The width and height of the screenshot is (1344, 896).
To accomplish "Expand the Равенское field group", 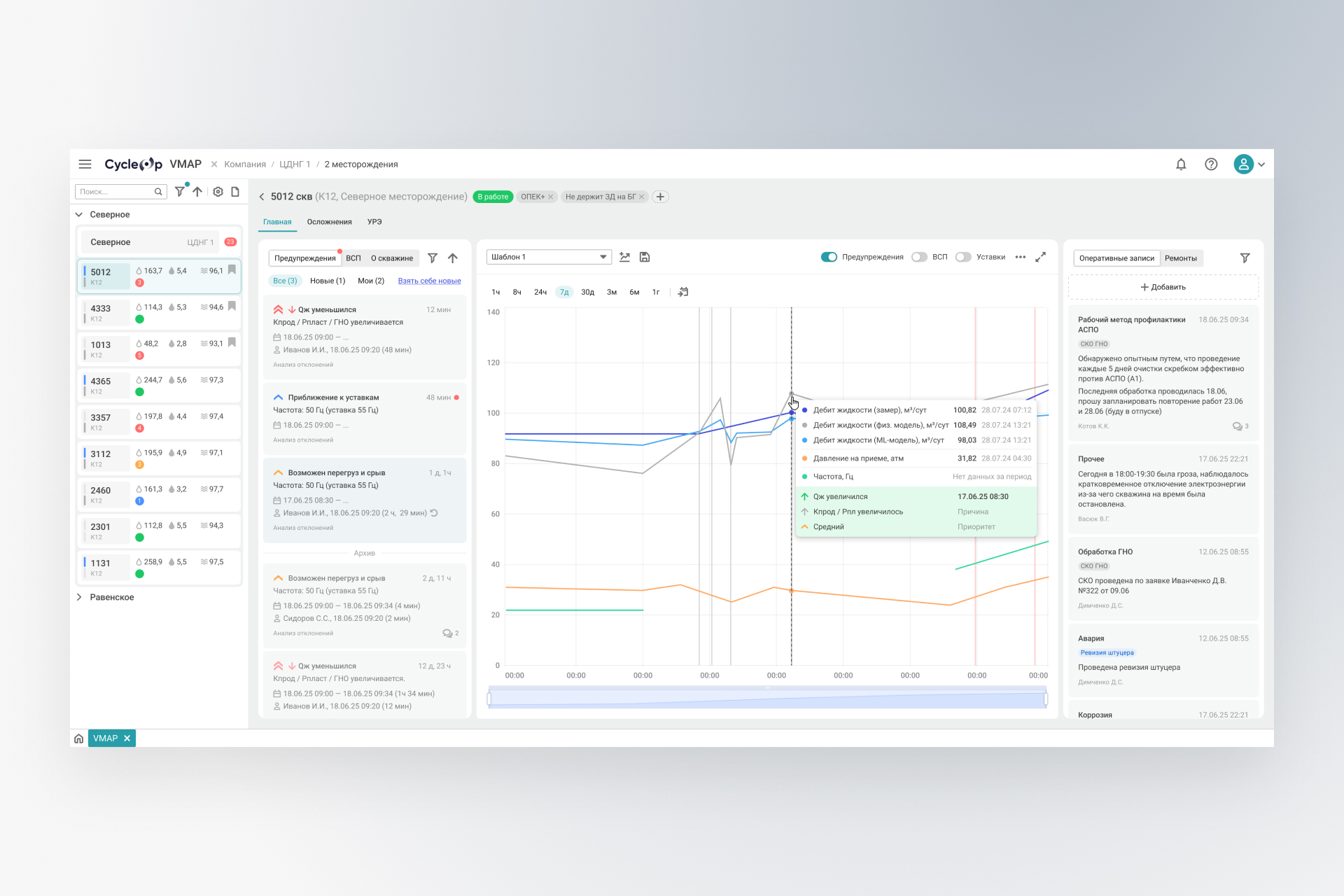I will 79,597.
